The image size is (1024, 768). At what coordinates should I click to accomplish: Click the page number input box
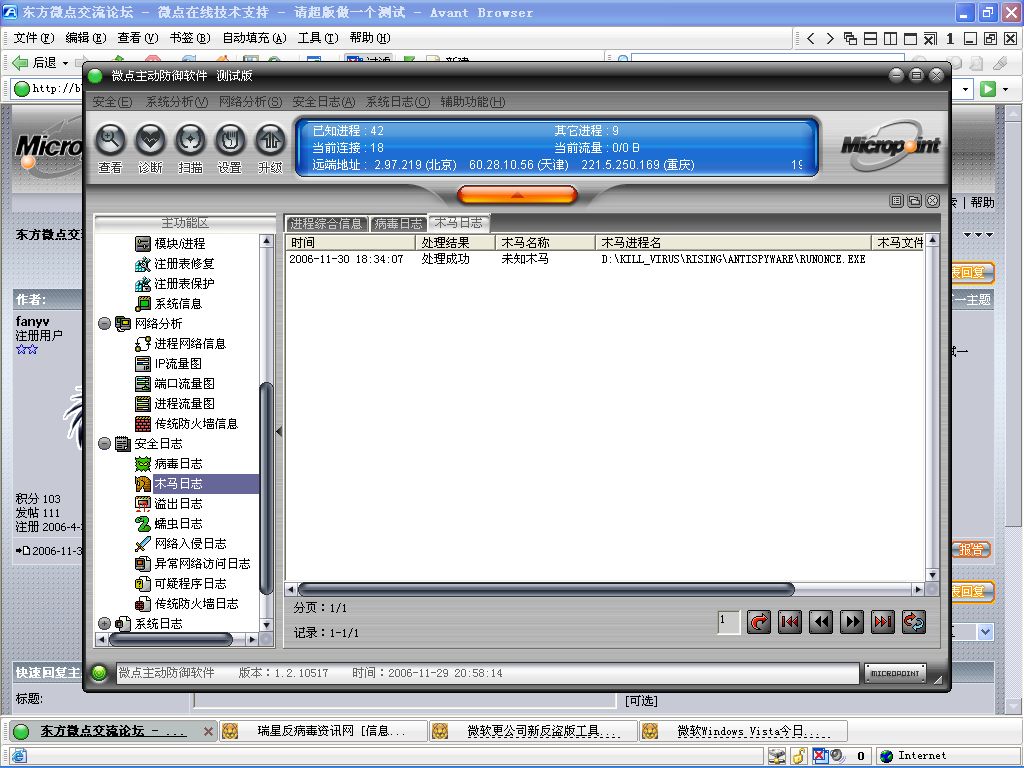pyautogui.click(x=728, y=622)
